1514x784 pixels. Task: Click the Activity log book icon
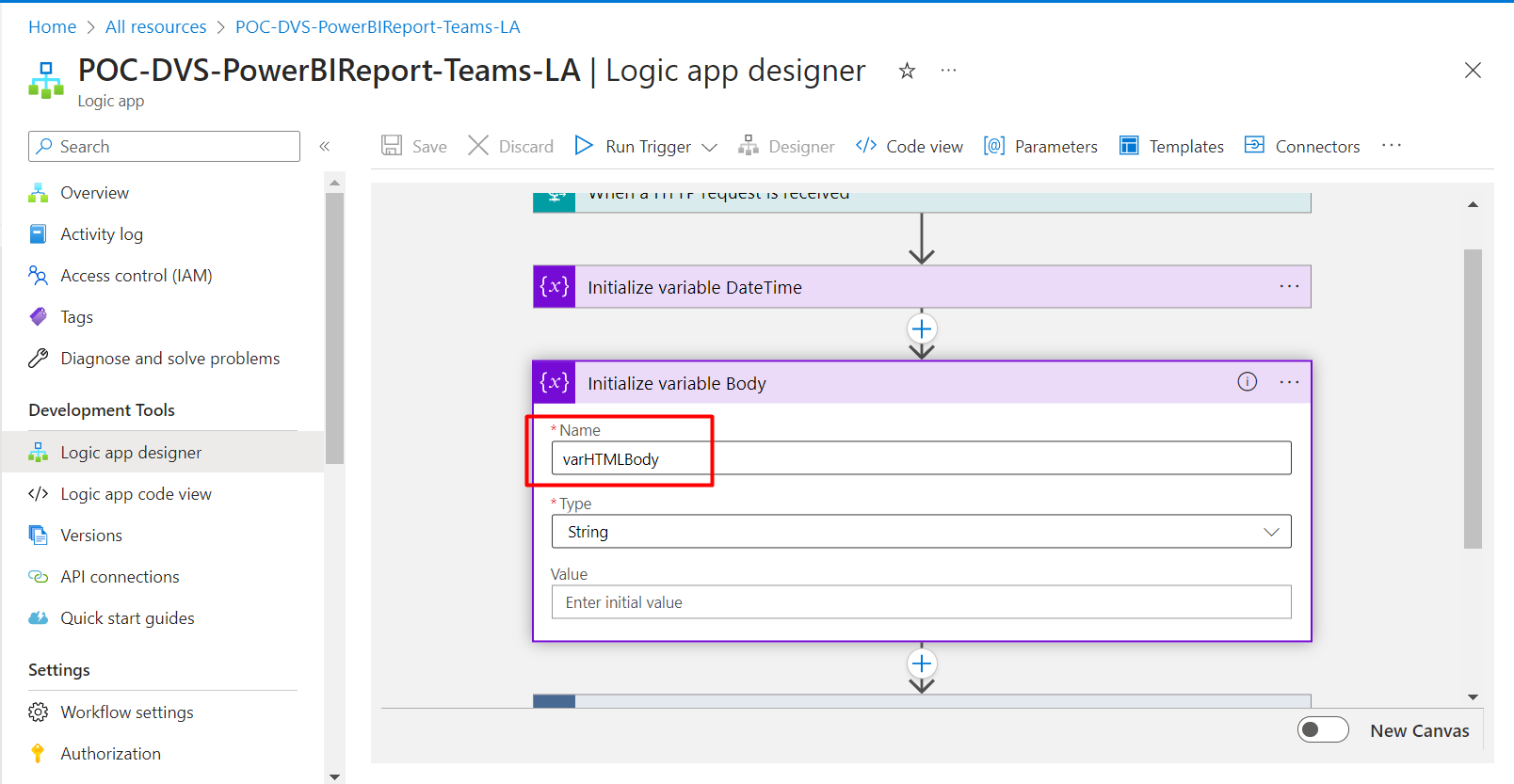[x=38, y=234]
